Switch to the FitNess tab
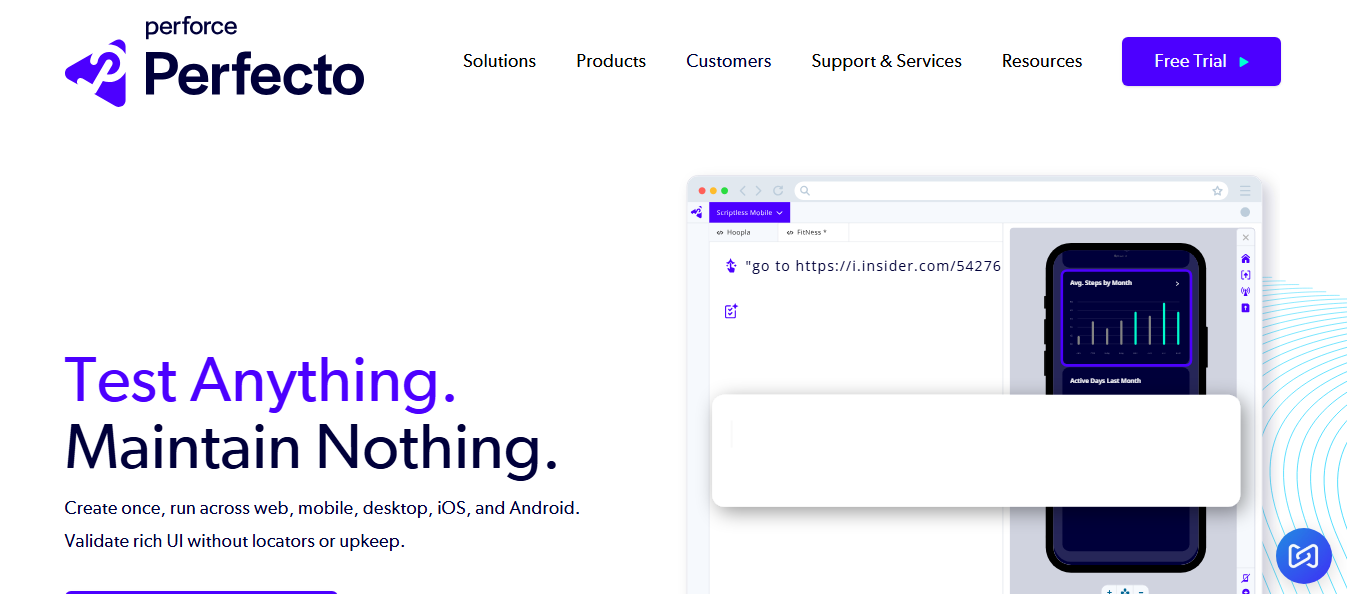 coord(813,232)
